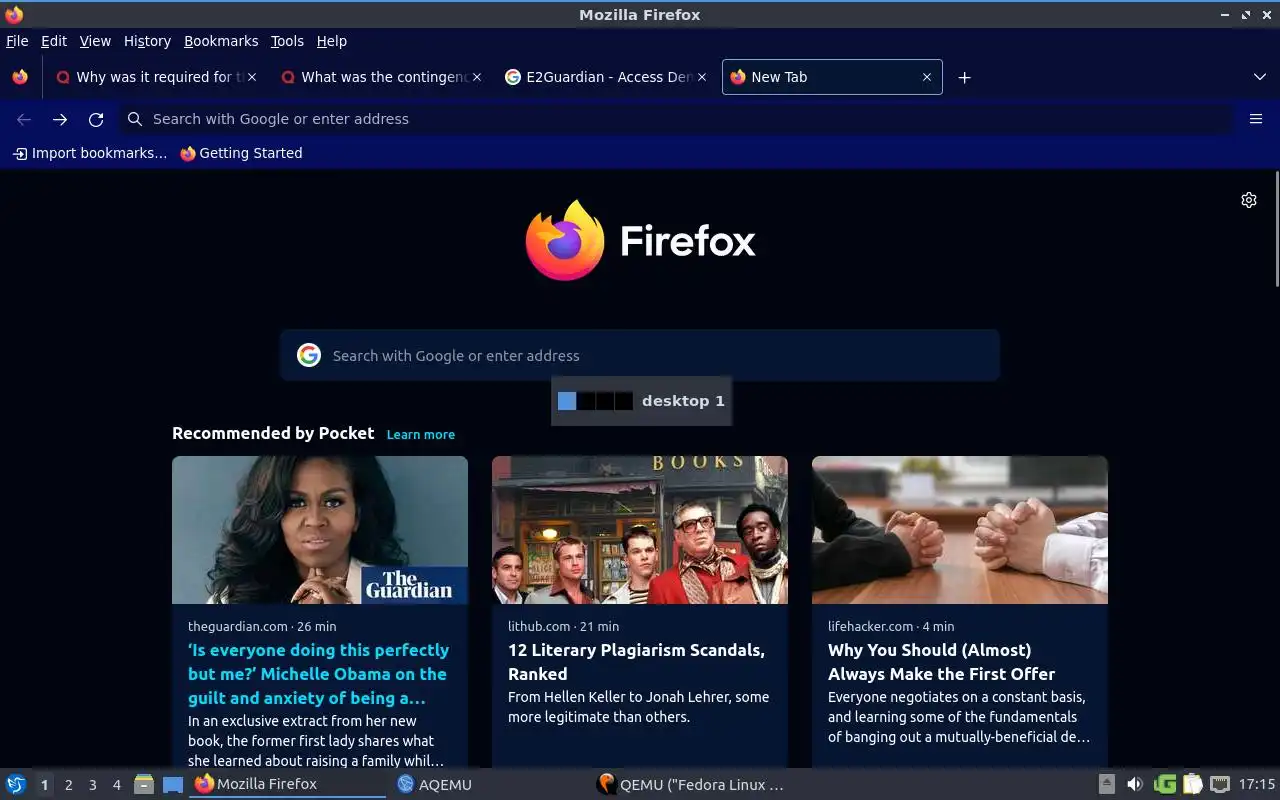The image size is (1280, 800).
Task: Open 'Why You Should (Almost) Always' headline
Action: [941, 662]
